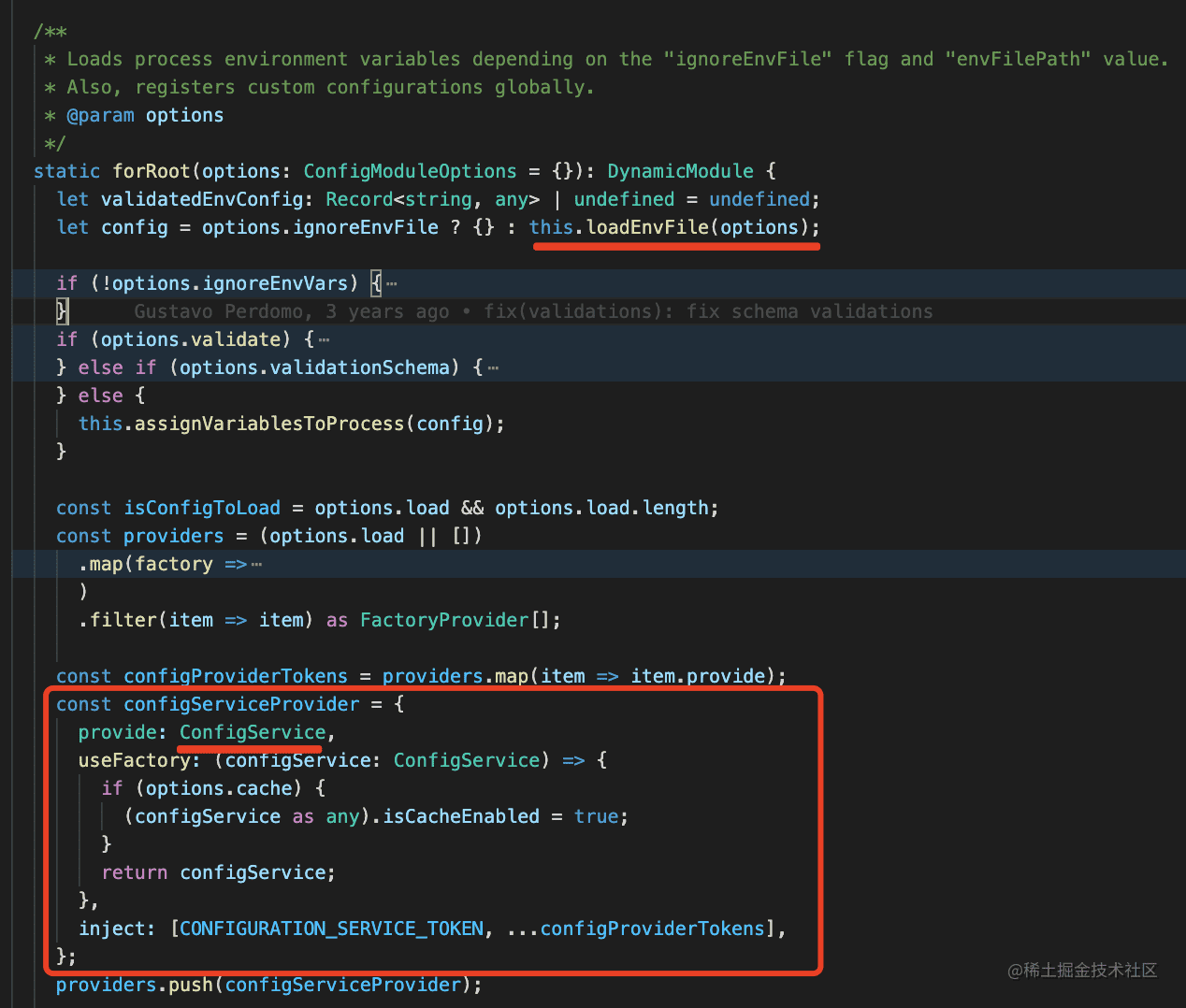Click the FactoryProvider type cast

click(444, 621)
